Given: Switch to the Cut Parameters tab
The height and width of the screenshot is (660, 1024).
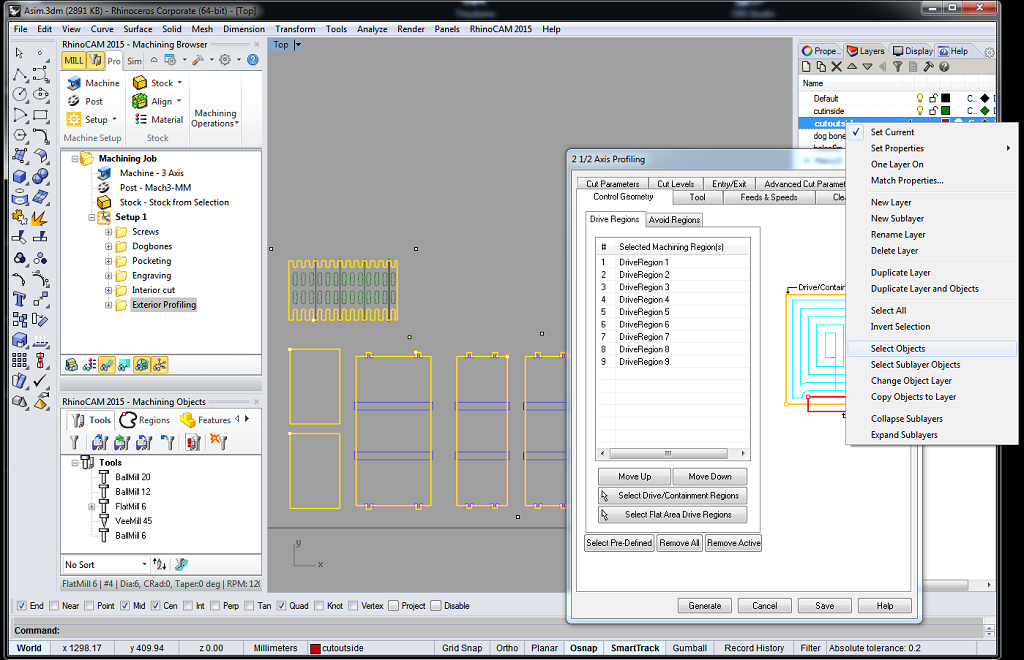Looking at the screenshot, I should point(613,184).
